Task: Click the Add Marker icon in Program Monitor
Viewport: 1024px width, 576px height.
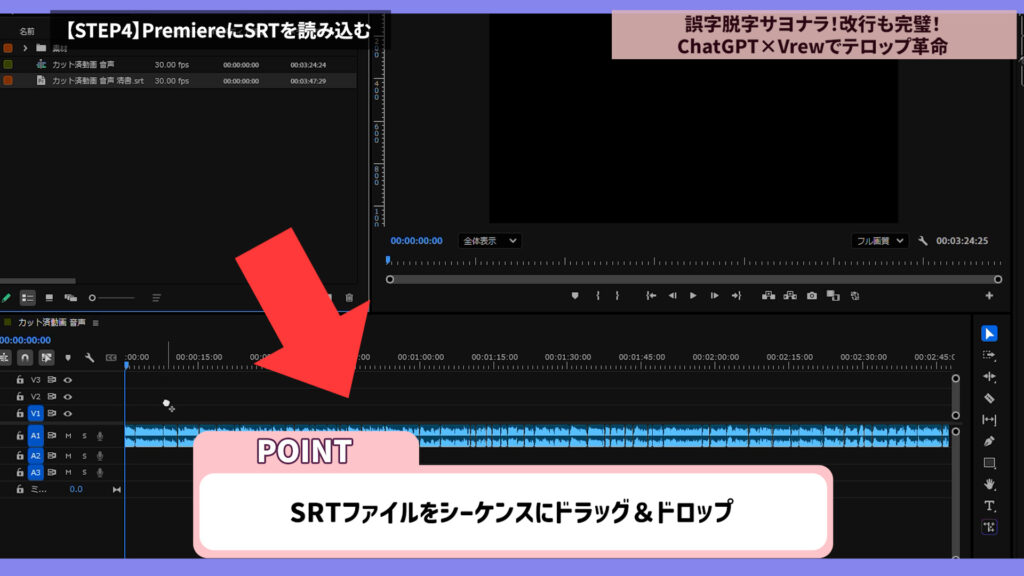Action: tap(575, 296)
